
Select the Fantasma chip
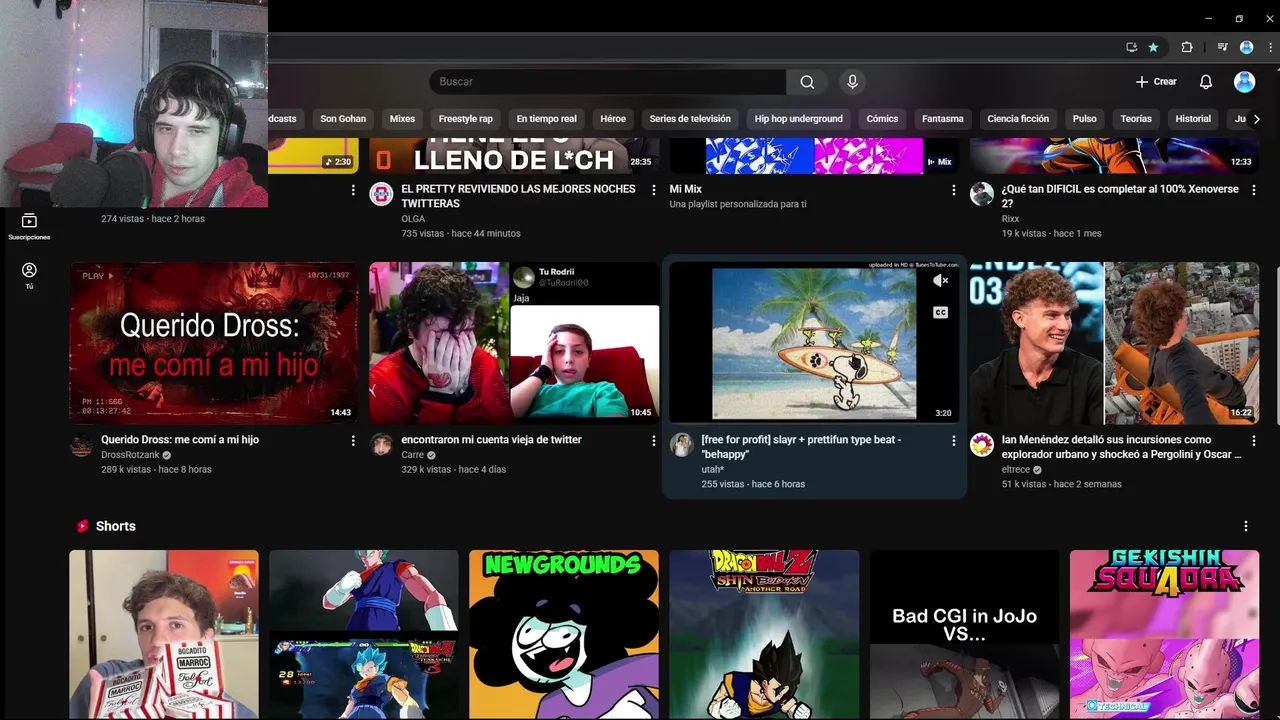click(x=943, y=119)
